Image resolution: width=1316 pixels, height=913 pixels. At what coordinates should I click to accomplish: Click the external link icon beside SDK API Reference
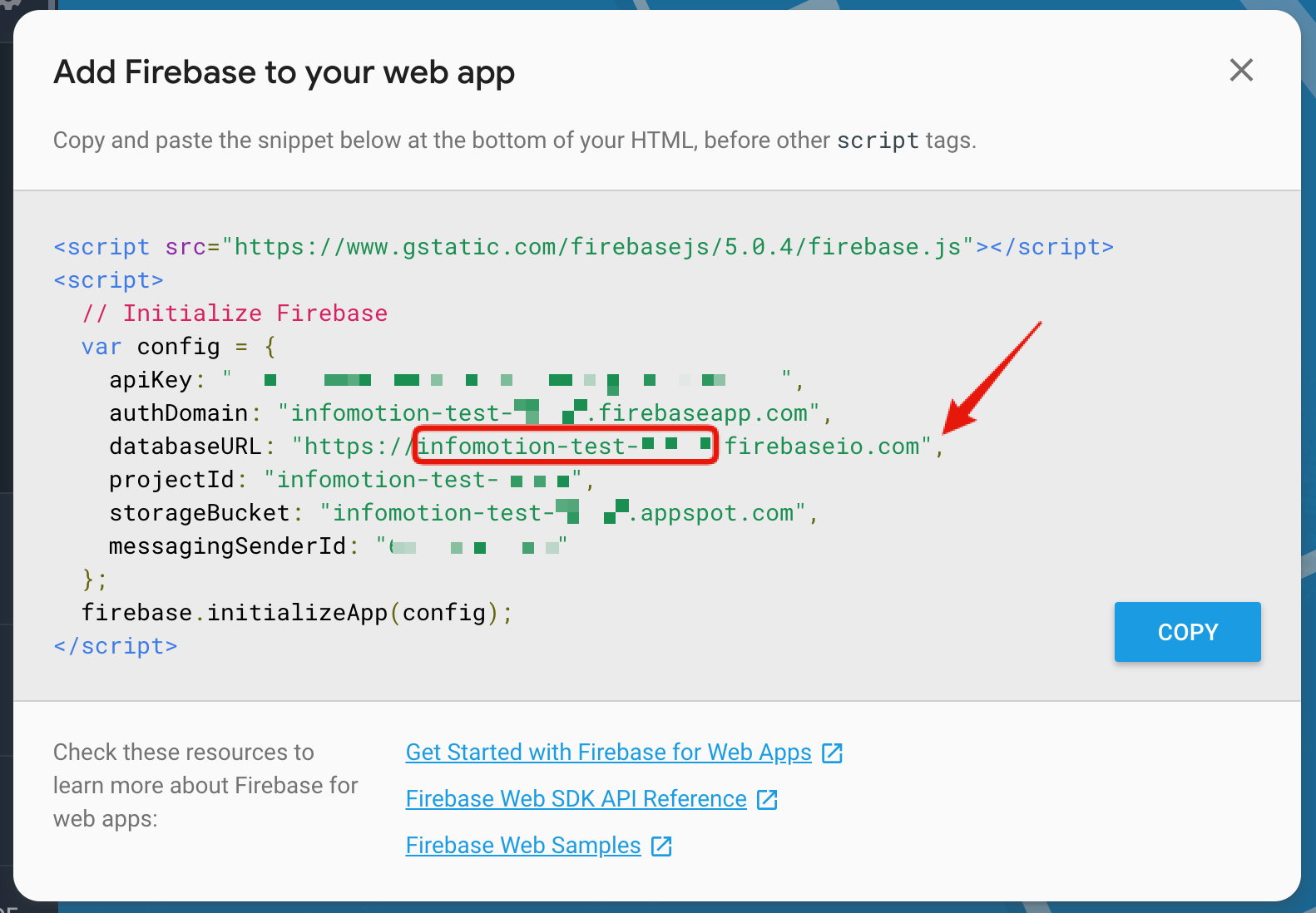[767, 799]
